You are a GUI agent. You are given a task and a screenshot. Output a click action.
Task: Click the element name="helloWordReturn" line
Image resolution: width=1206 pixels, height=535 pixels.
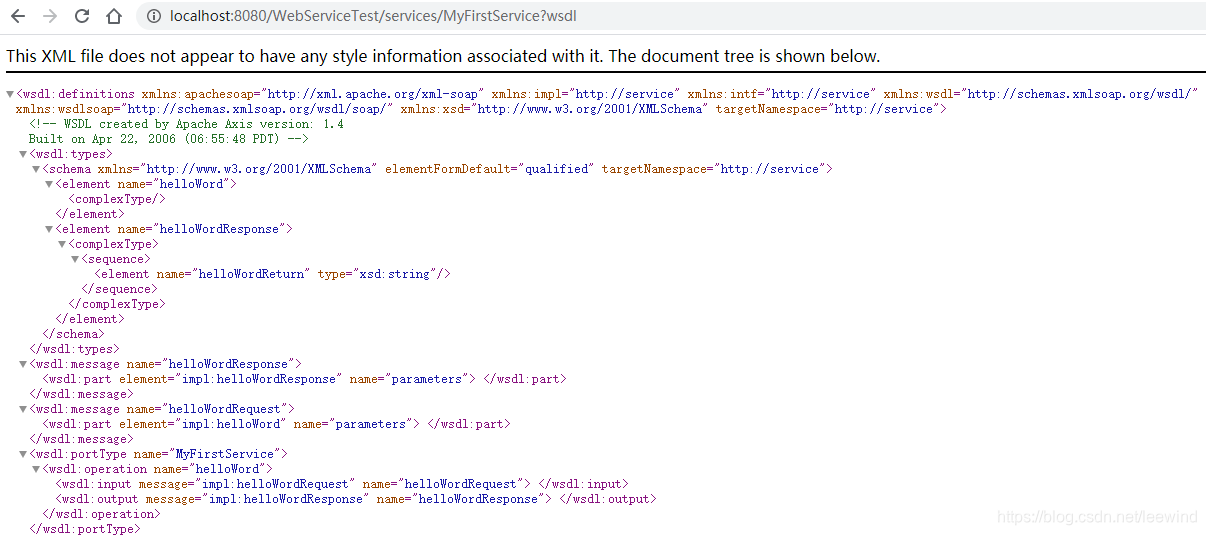[x=273, y=274]
